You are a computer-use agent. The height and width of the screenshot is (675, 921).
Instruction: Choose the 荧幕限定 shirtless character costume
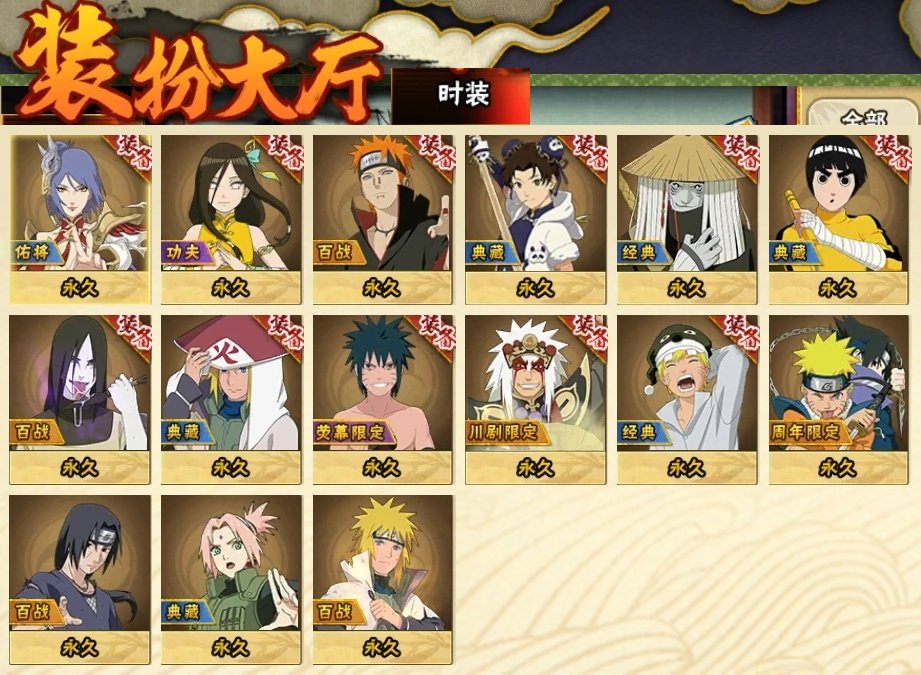[x=383, y=399]
